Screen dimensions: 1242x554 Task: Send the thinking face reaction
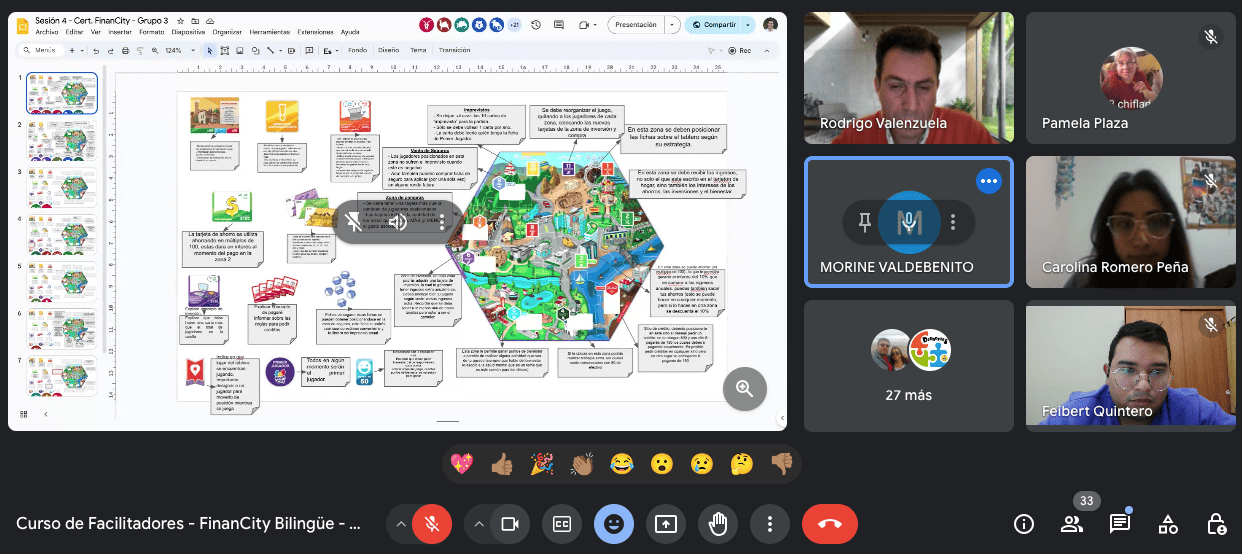[741, 463]
